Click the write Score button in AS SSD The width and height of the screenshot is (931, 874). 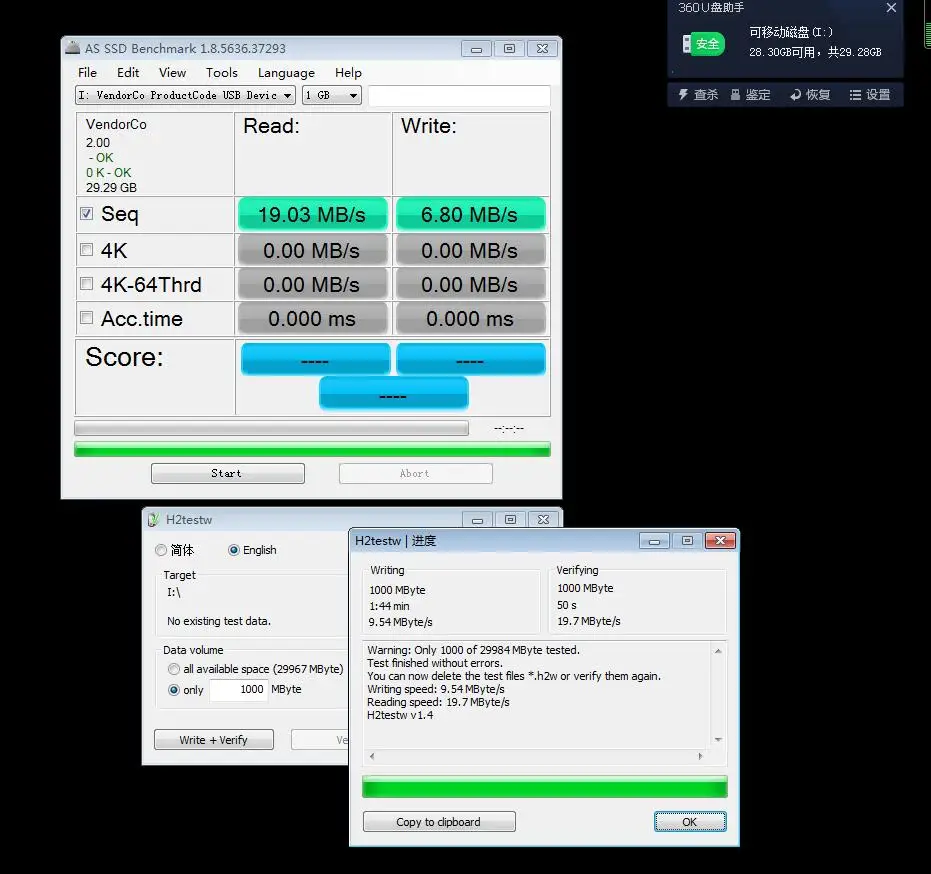[471, 359]
